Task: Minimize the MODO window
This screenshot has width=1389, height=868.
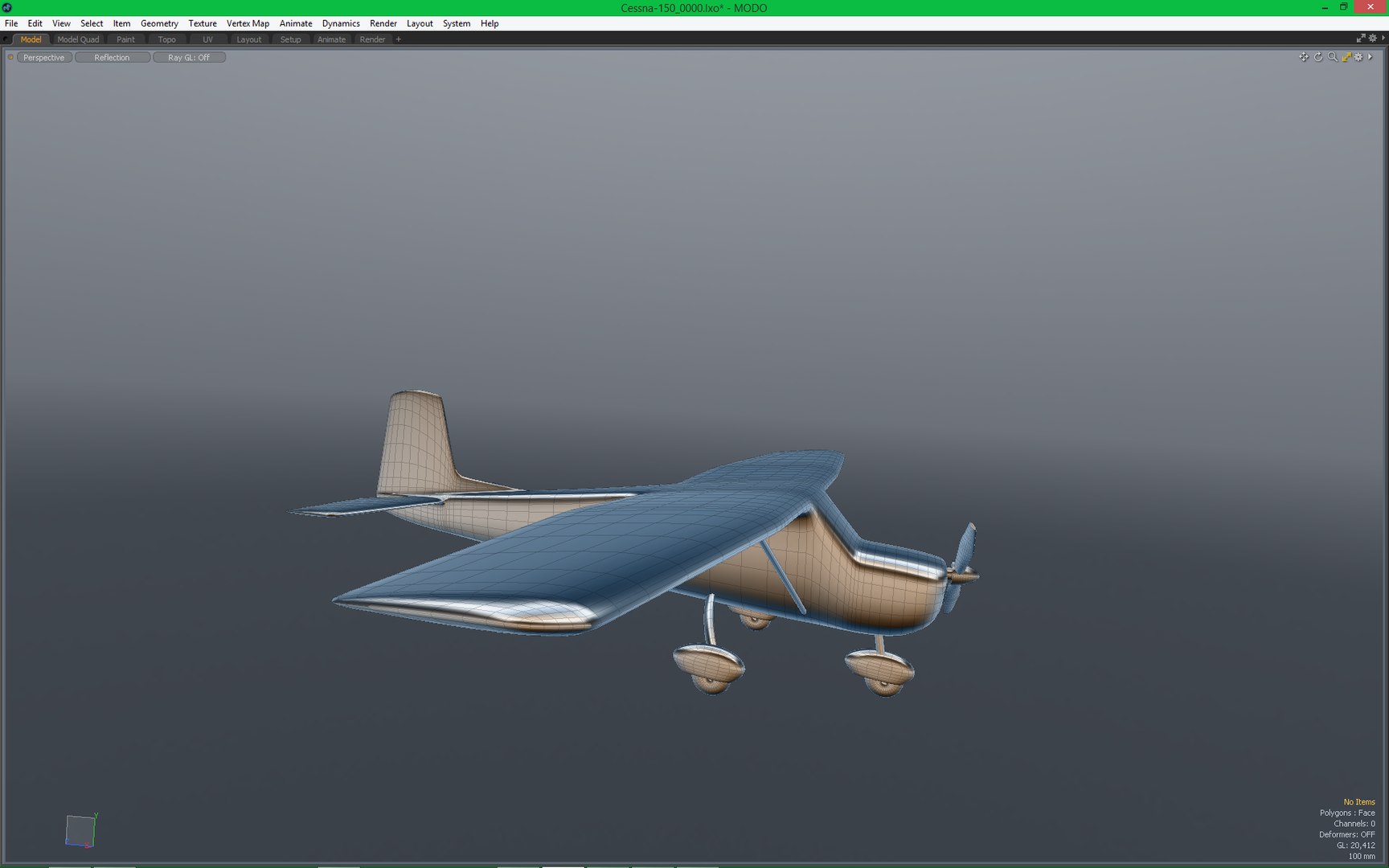Action: click(x=1325, y=7)
